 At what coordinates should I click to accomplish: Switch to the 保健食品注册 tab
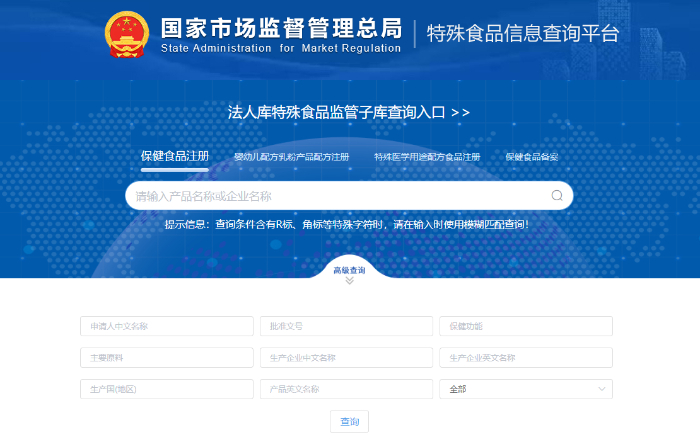tap(174, 157)
